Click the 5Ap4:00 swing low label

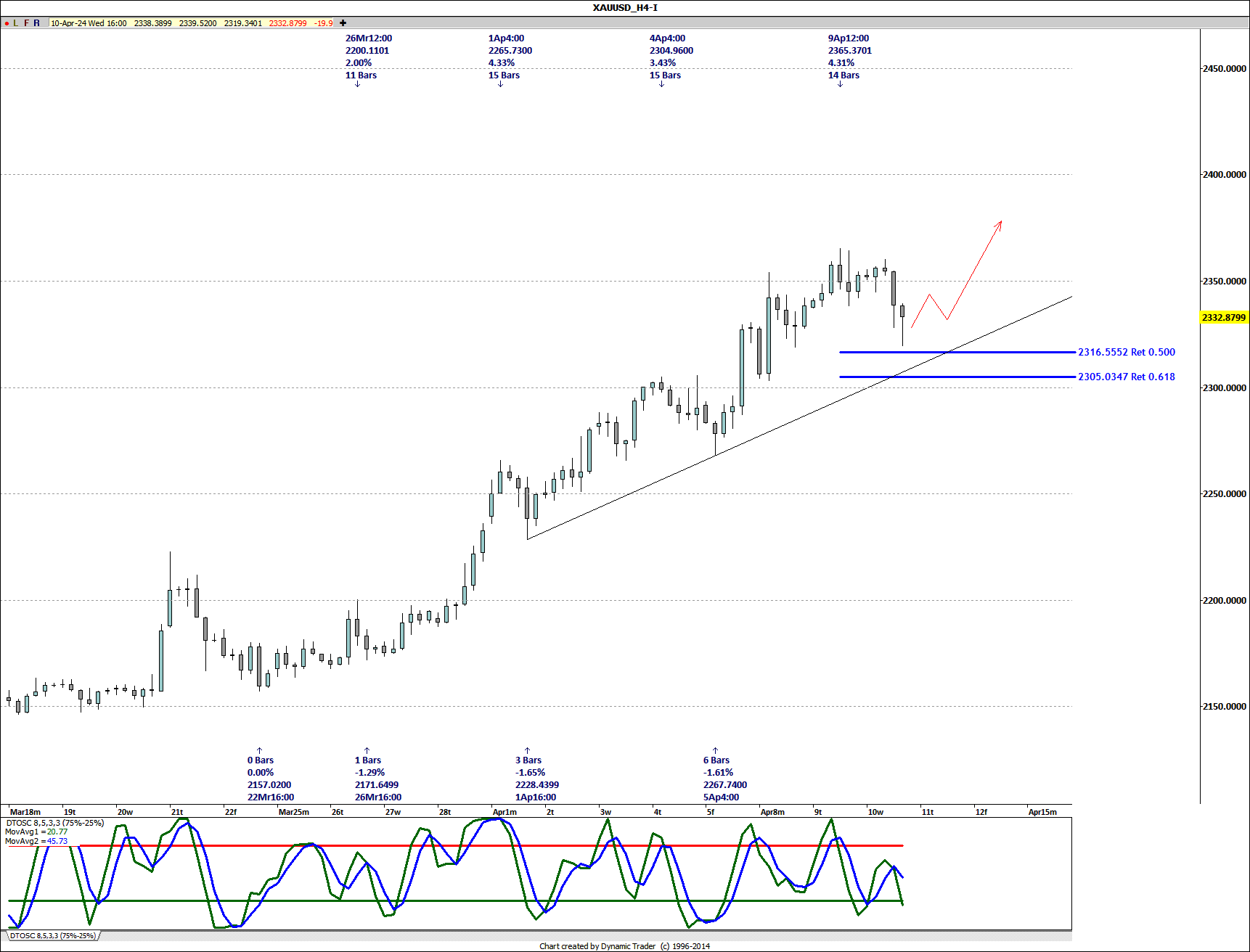[x=721, y=797]
